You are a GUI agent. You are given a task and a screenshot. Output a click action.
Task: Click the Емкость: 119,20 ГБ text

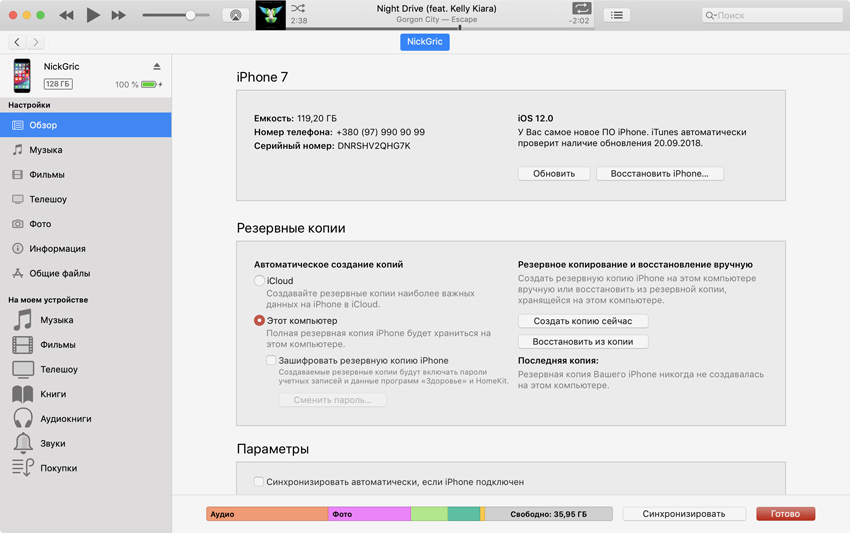[295, 118]
